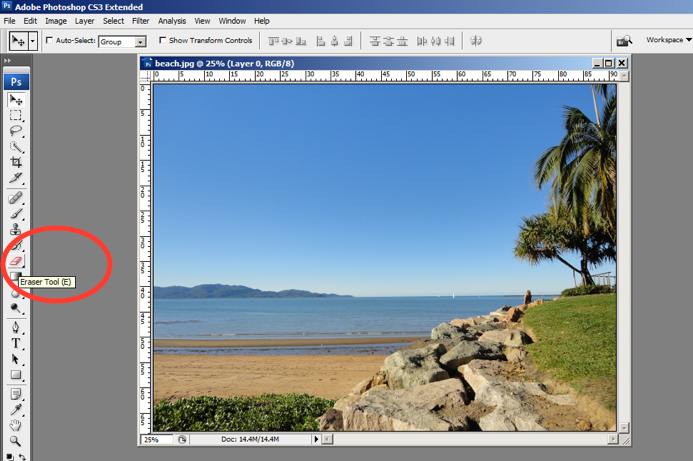Click the status bar info arrow
Screen dimensions: 693x461
(317, 439)
